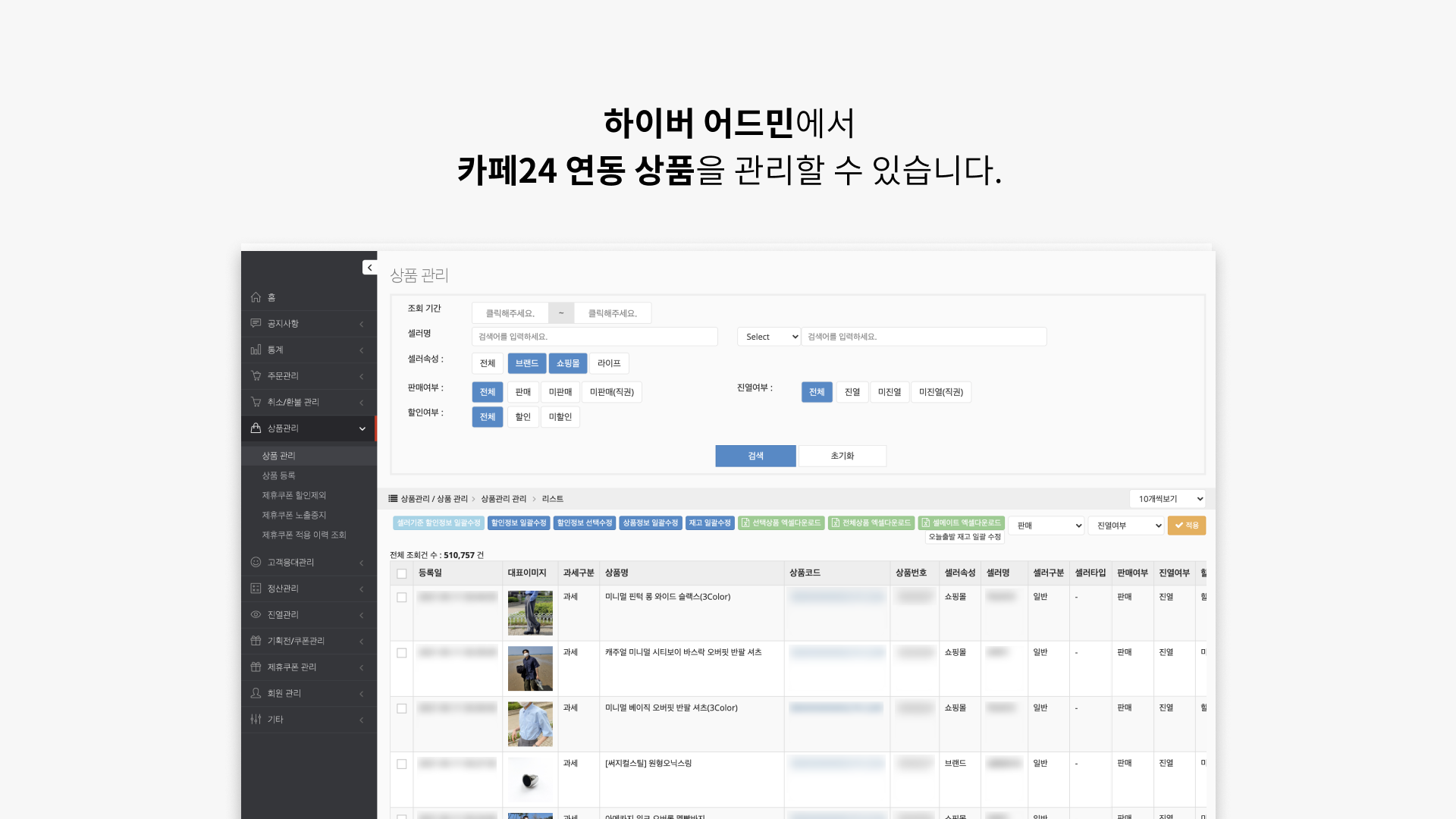Expand the 진열여부 bulk-change dropdown
Viewport: 1456px width, 819px height.
coord(1125,526)
